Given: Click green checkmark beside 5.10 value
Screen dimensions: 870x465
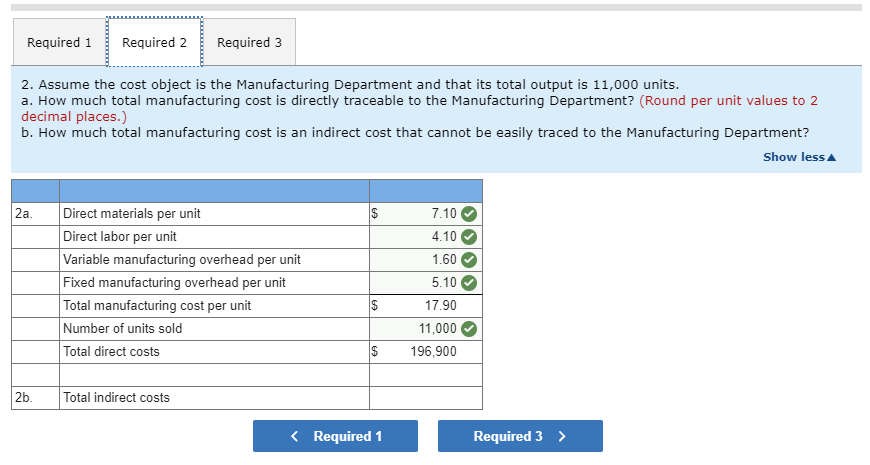Looking at the screenshot, I should pos(469,283).
